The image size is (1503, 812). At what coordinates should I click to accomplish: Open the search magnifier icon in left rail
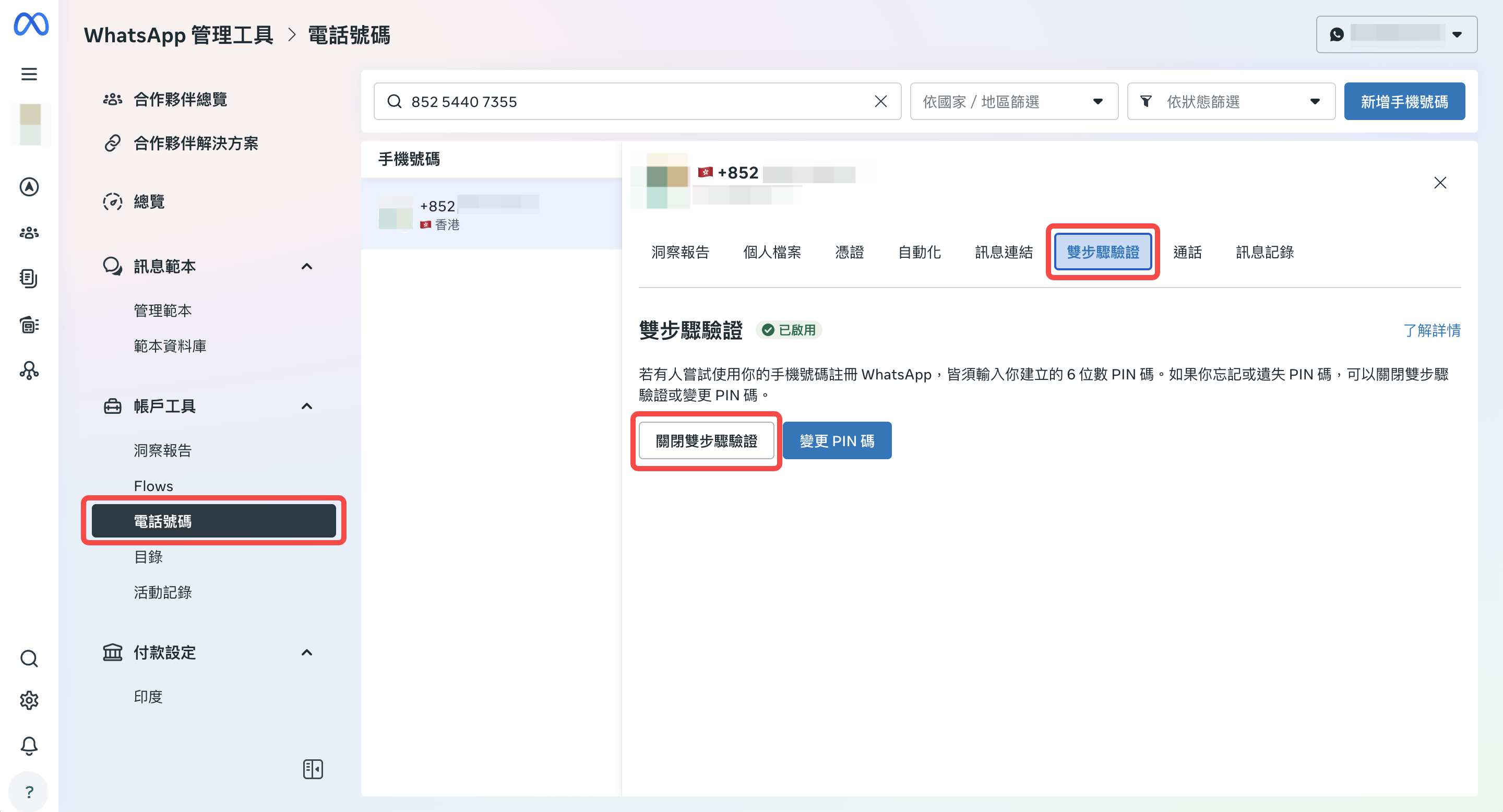click(29, 659)
